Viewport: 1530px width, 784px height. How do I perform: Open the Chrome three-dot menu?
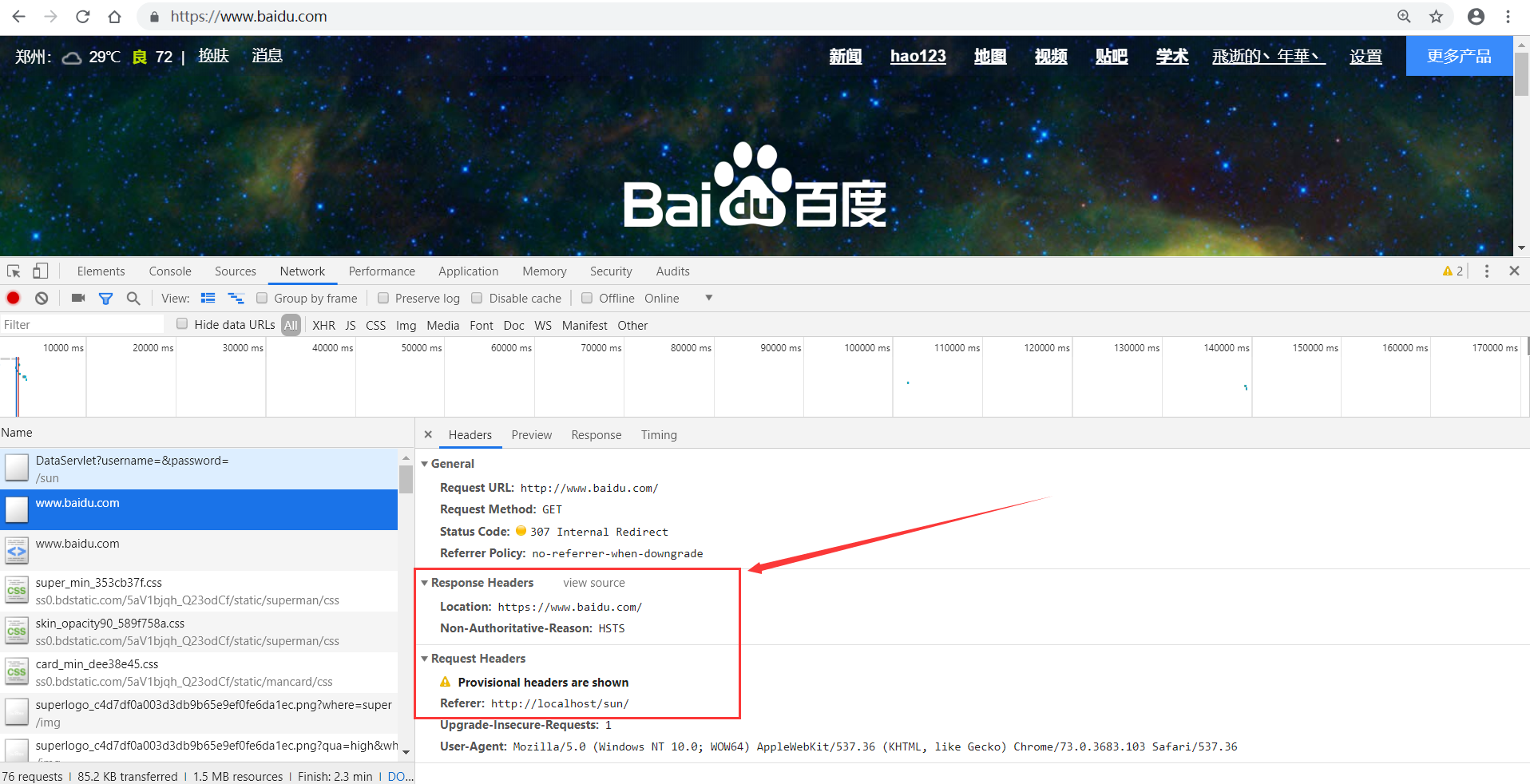click(1508, 17)
